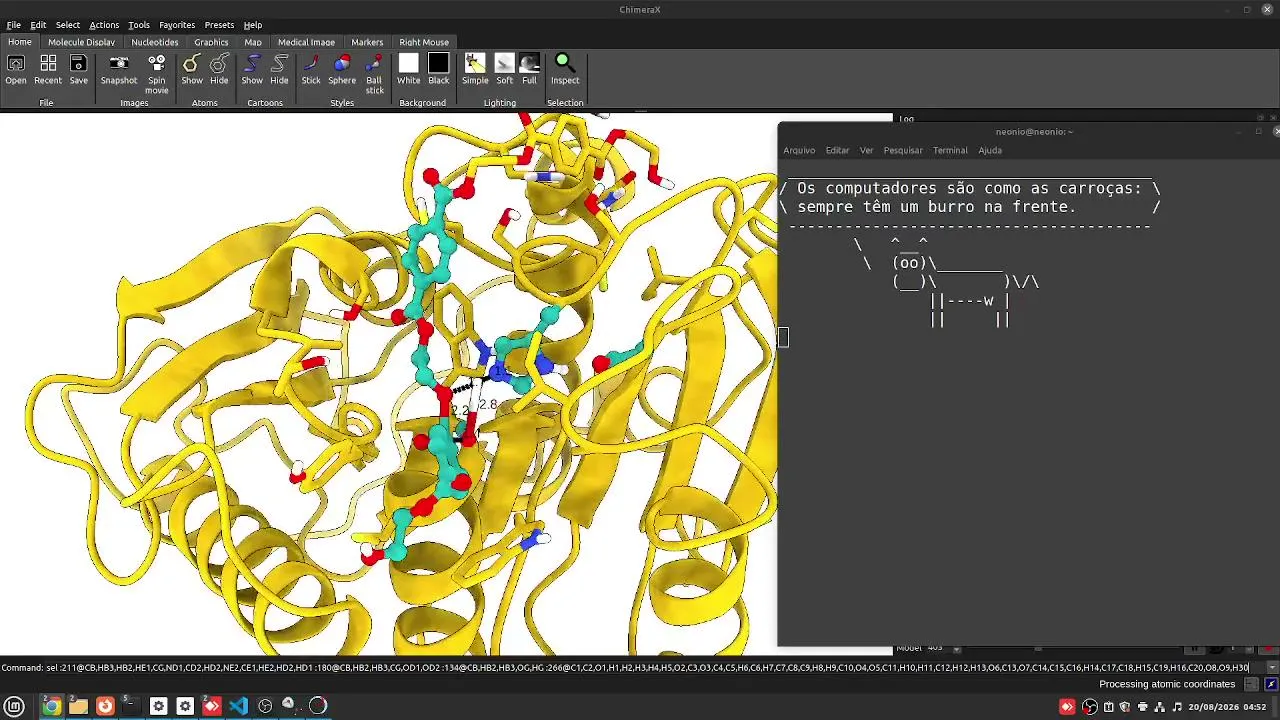Switch to the Markers tab
1280x720 pixels.
367,42
